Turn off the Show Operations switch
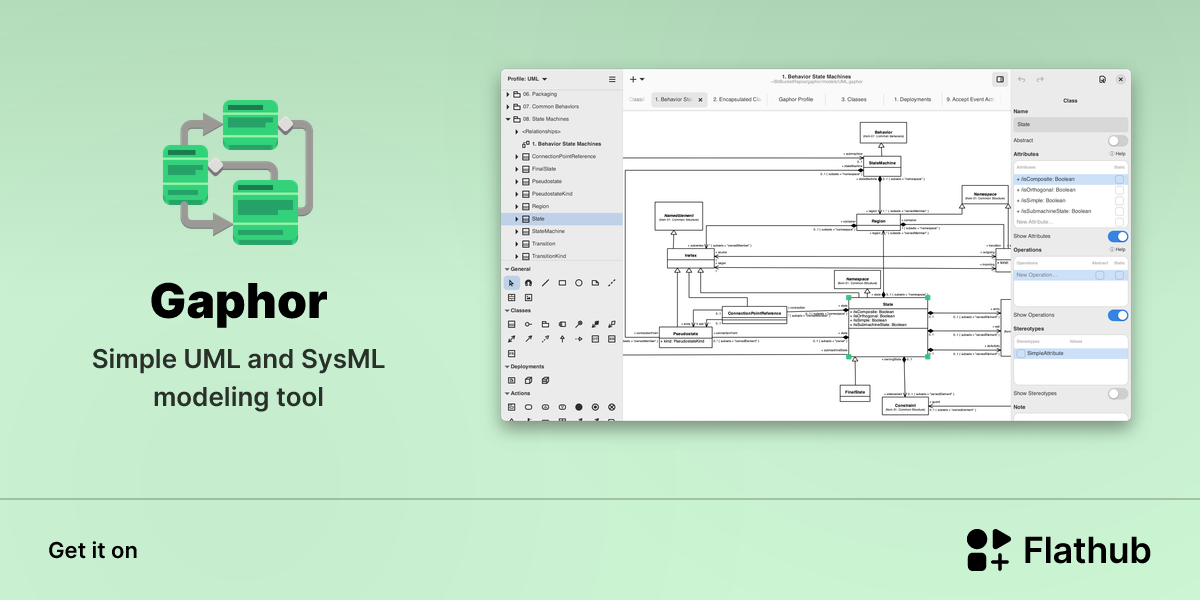This screenshot has width=1200, height=600. 1118,315
